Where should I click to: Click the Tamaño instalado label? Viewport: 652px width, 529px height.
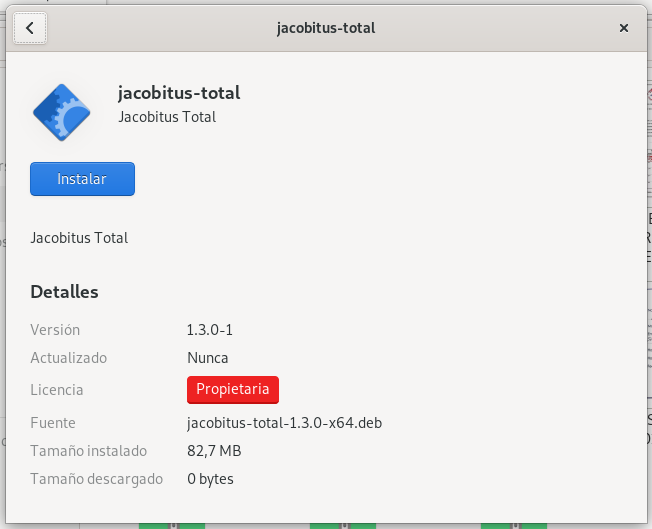(x=88, y=451)
